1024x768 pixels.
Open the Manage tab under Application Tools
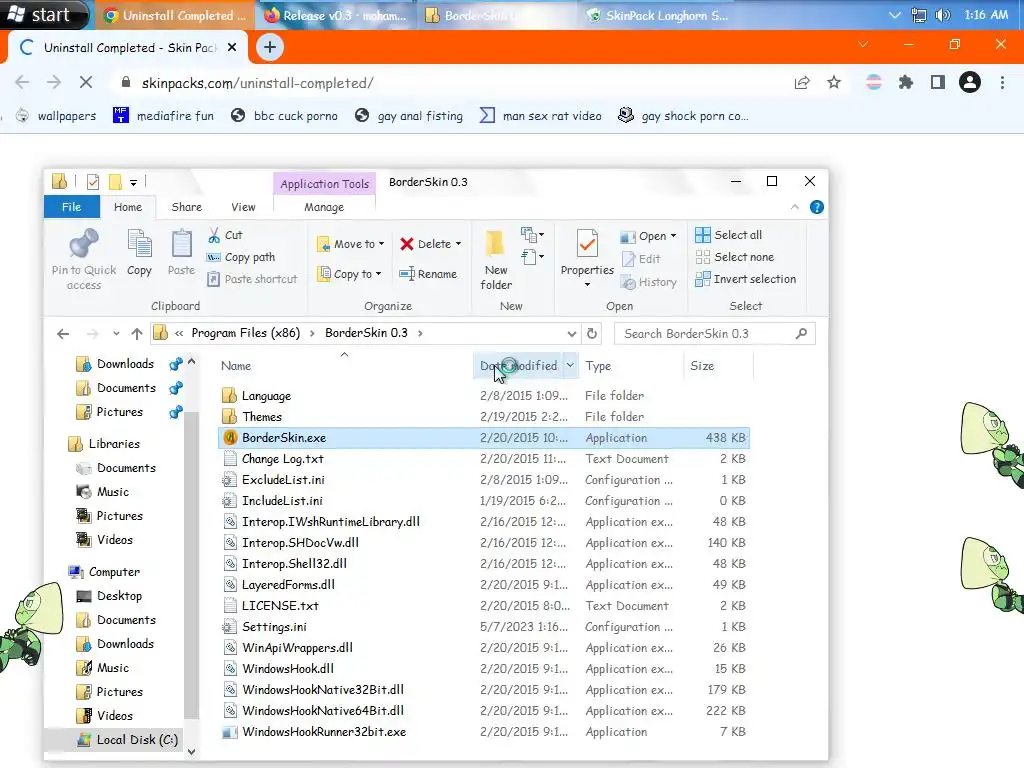(x=324, y=207)
